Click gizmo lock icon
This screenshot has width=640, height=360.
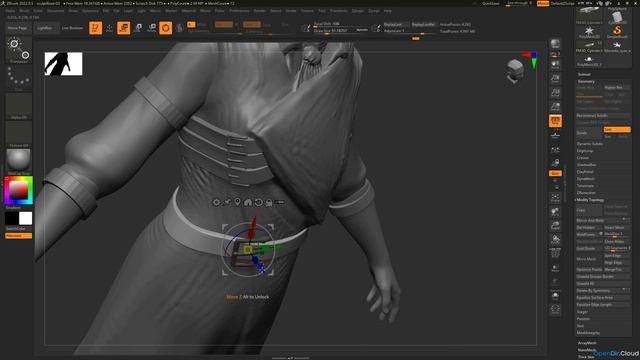point(269,202)
